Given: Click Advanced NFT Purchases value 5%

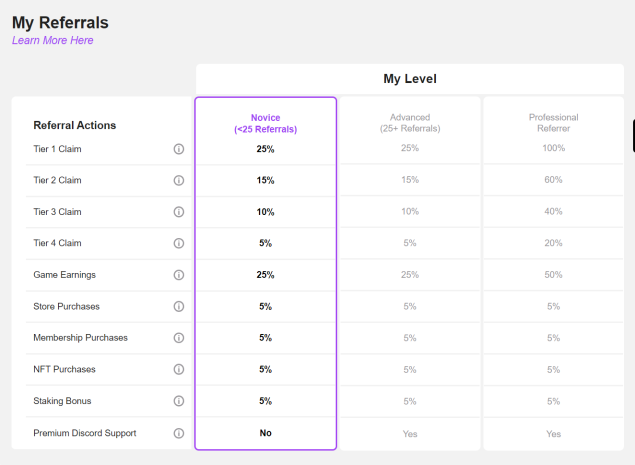Looking at the screenshot, I should click(x=409, y=369).
